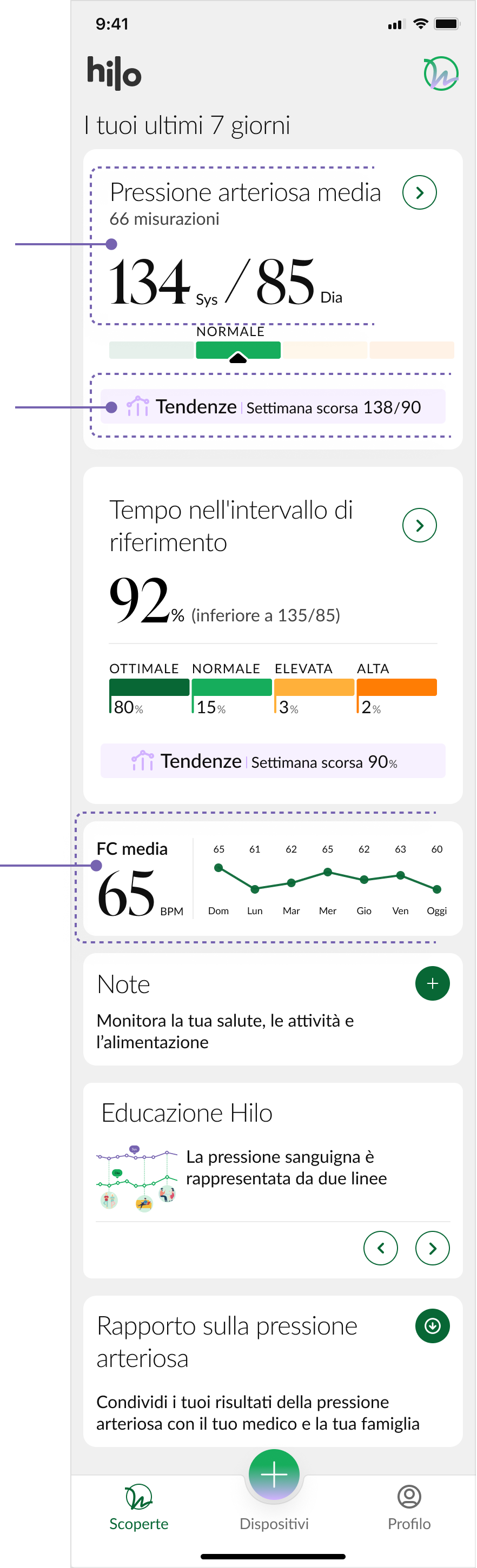
Task: Open Tendenze for blood pressure 138/90
Action: [274, 407]
